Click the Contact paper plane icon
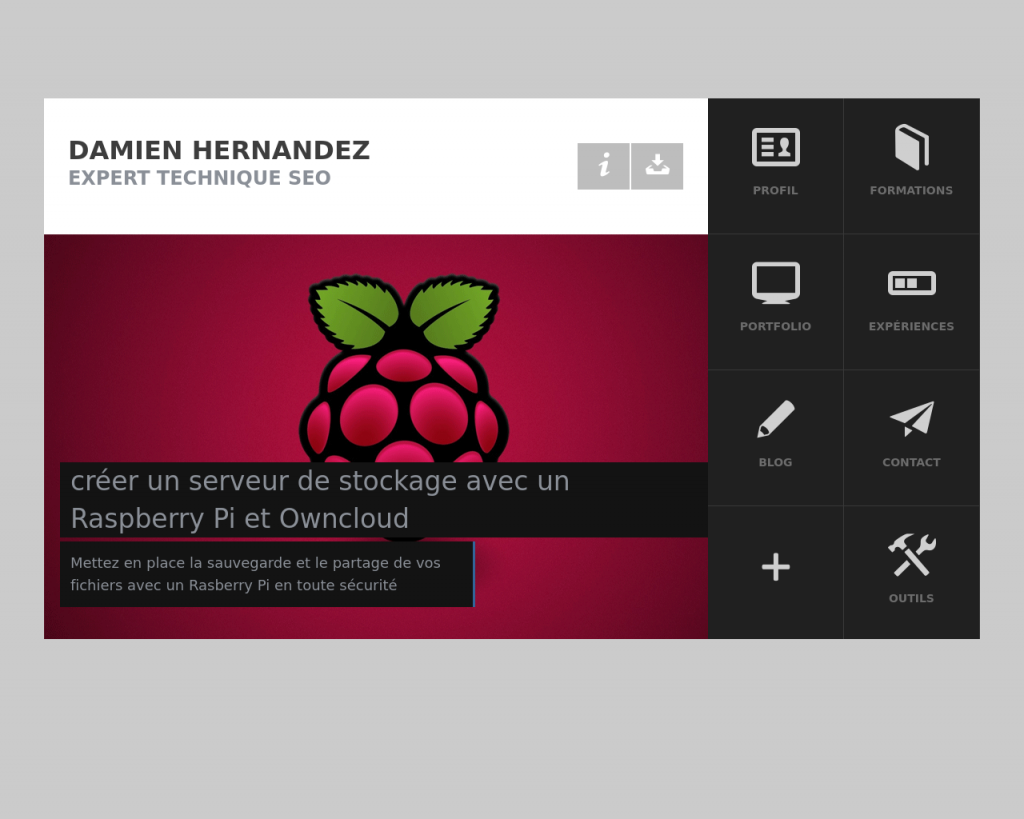The height and width of the screenshot is (819, 1024). (911, 419)
